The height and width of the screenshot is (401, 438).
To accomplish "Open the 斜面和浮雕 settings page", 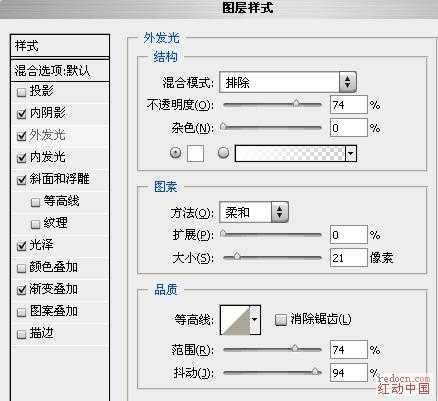I will click(x=59, y=179).
